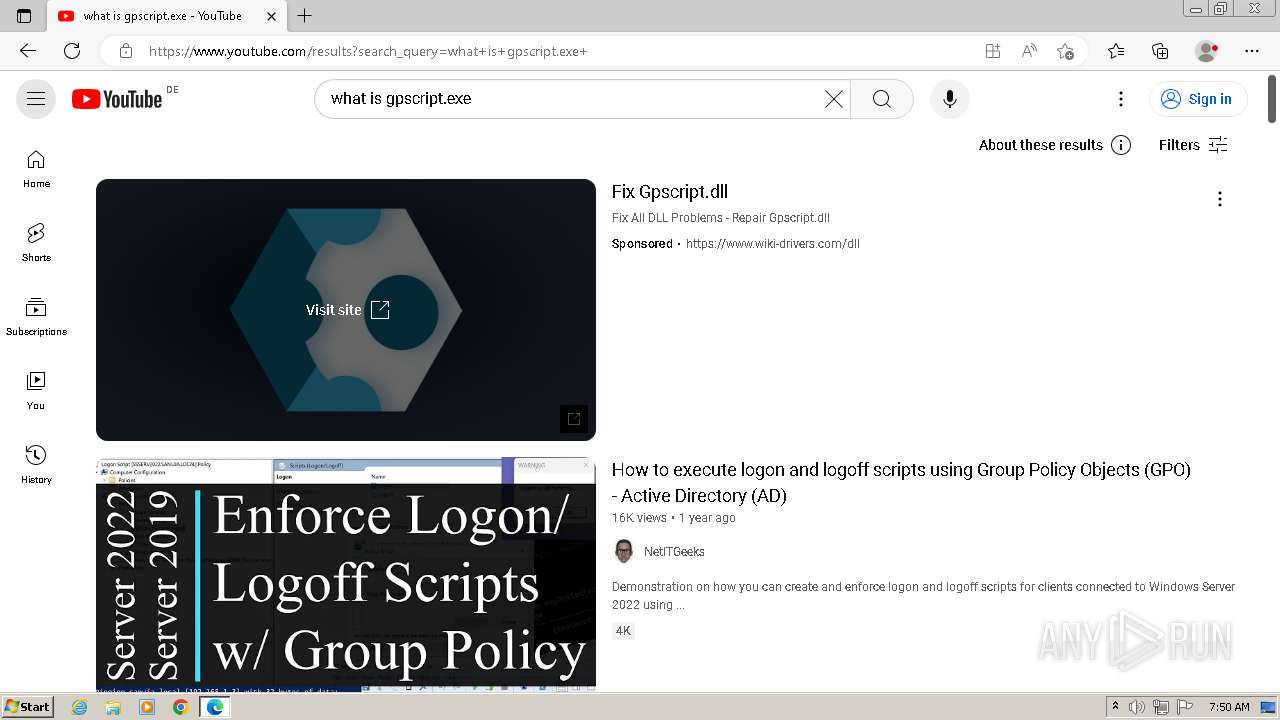This screenshot has width=1280, height=720.
Task: Open Edge Settings and more menu
Action: click(x=1252, y=51)
